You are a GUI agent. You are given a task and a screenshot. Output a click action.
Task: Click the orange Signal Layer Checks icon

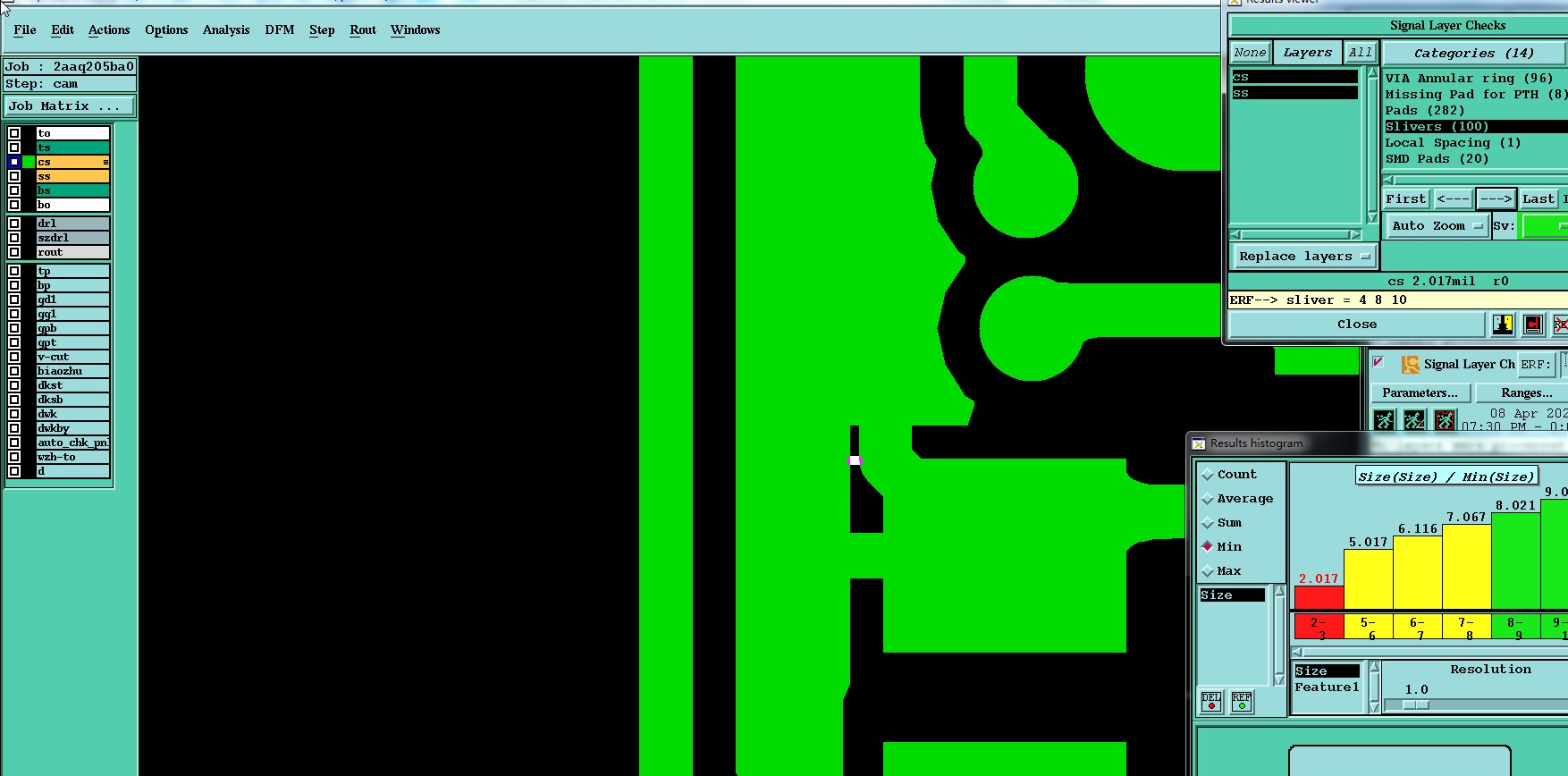[1411, 364]
